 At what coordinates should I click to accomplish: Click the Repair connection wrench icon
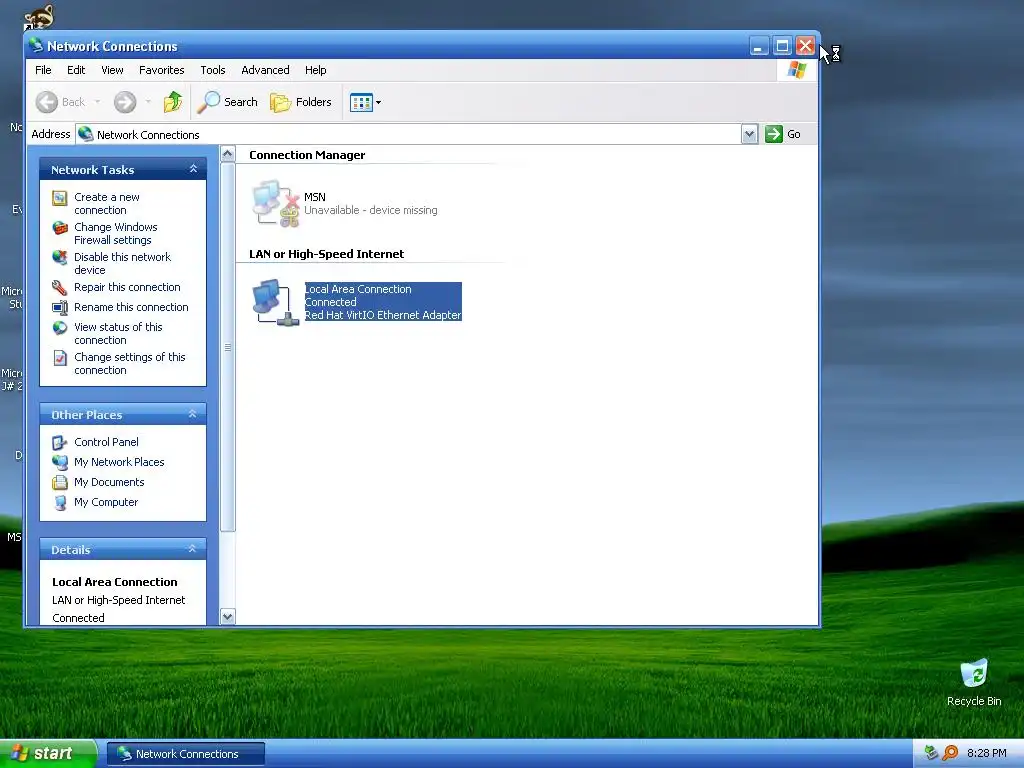pyautogui.click(x=59, y=287)
